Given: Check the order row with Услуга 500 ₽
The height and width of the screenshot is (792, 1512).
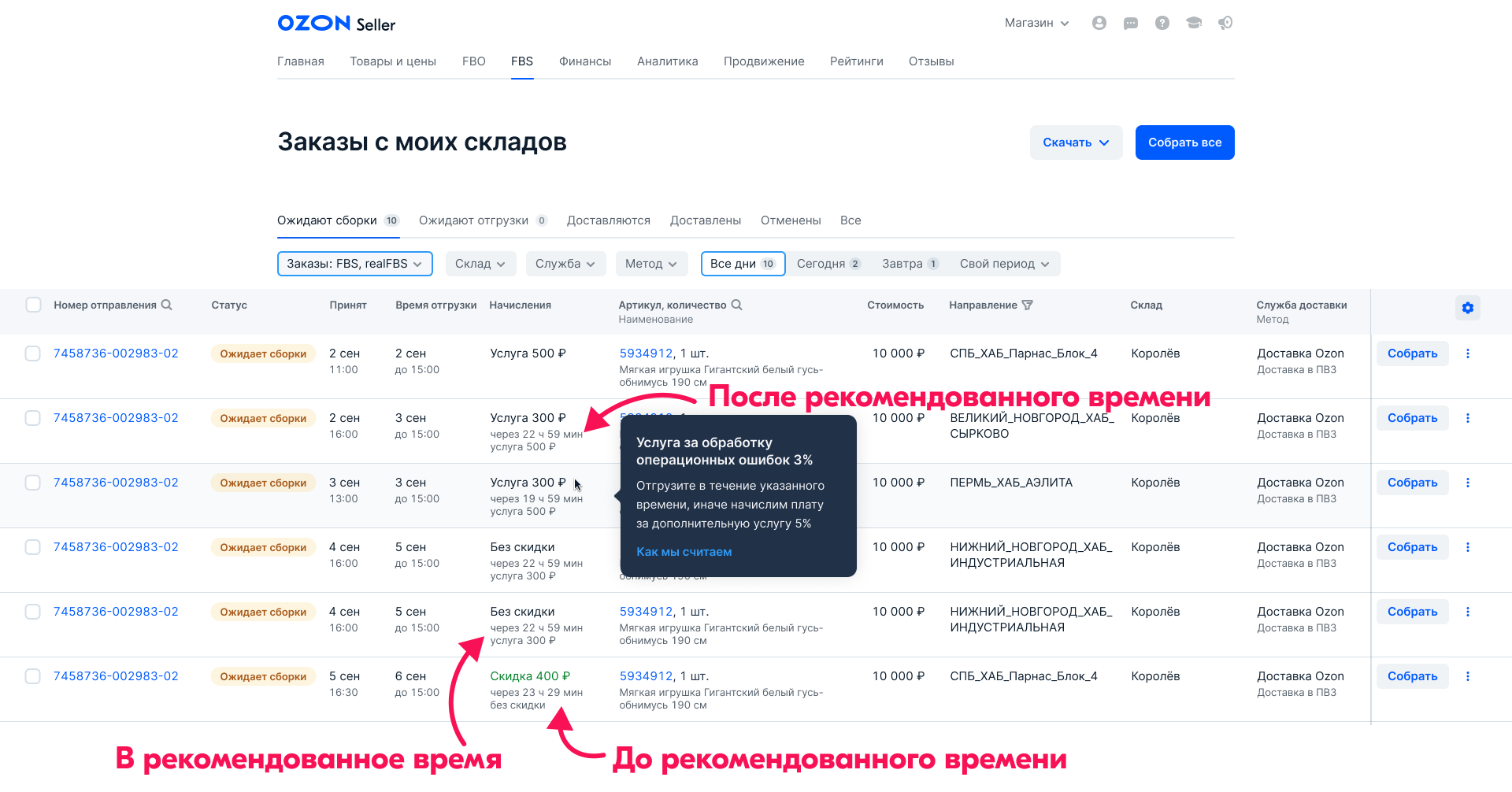Looking at the screenshot, I should tap(33, 353).
